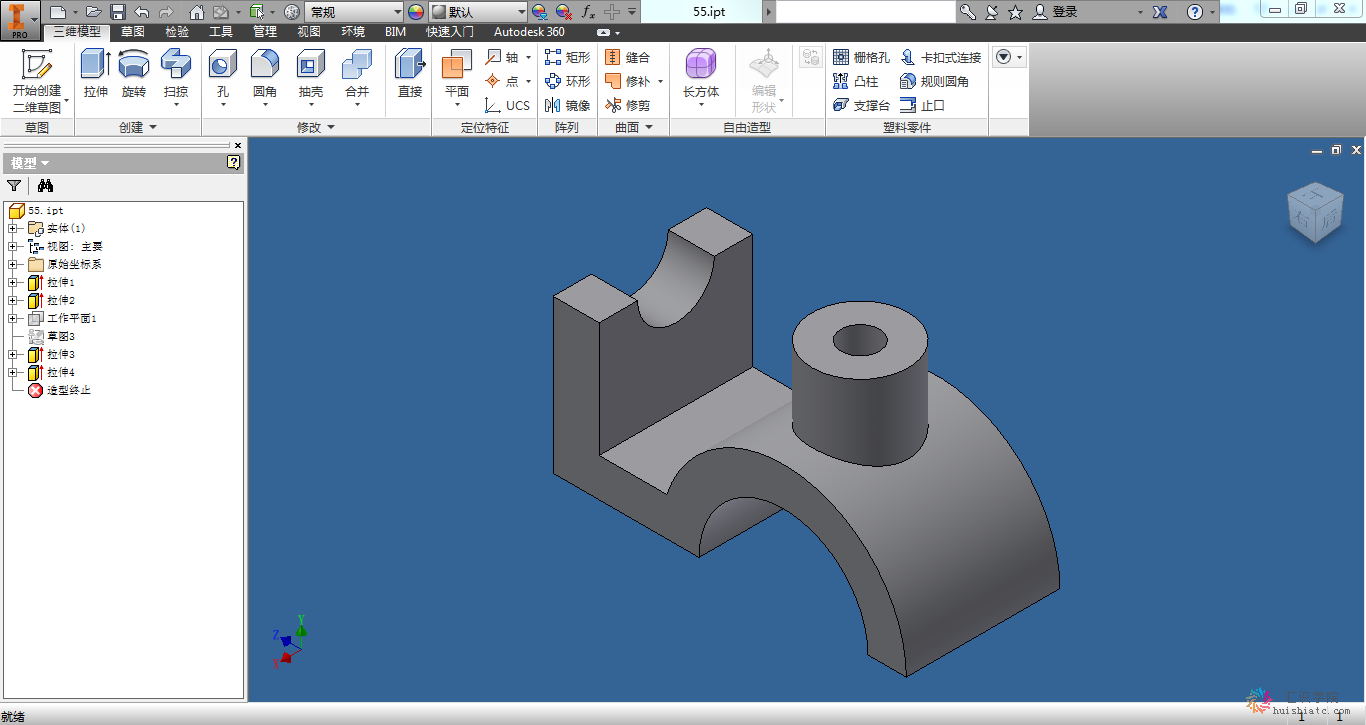This screenshot has width=1366, height=725.
Task: Open the 环境 ribbon tab
Action: pos(353,32)
